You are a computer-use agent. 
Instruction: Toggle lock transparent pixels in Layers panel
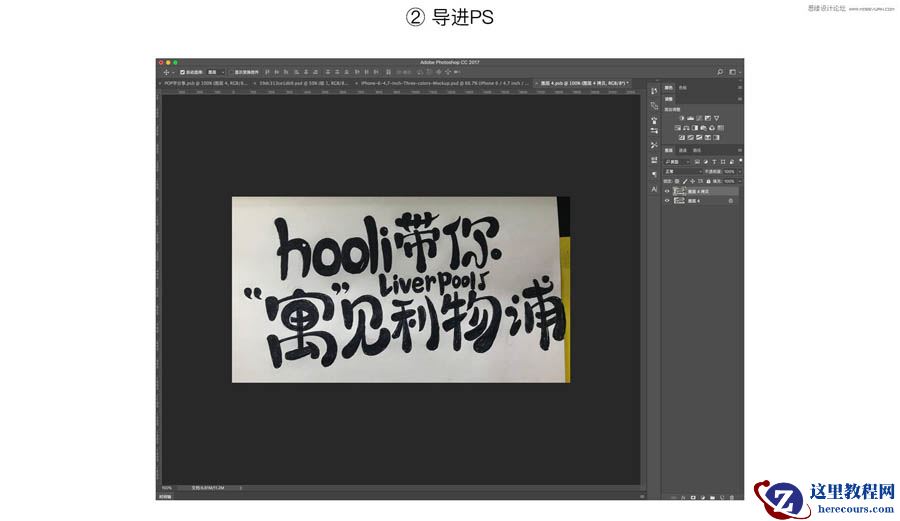(677, 181)
